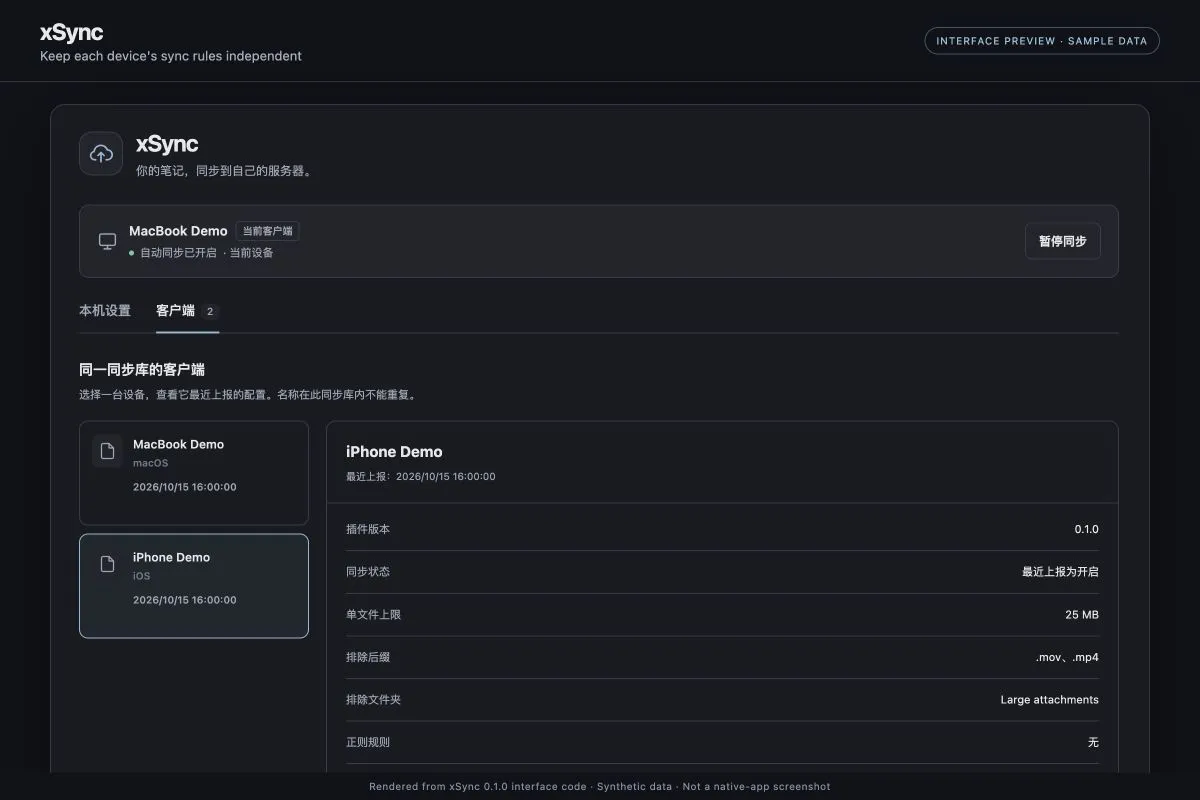Select the MacBook Demo client card
This screenshot has height=800, width=1200.
click(x=194, y=473)
